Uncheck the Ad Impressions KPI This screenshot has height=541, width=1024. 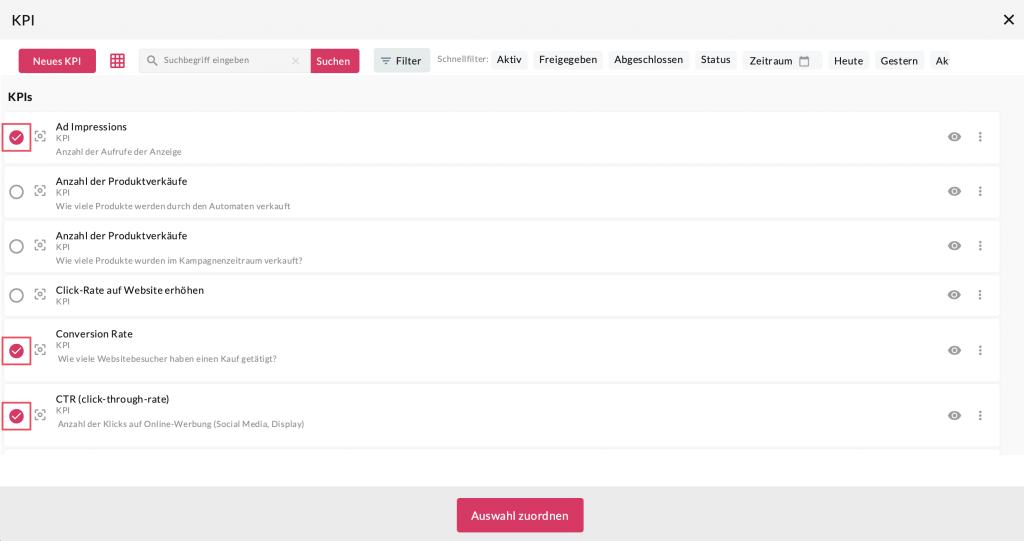pos(16,137)
